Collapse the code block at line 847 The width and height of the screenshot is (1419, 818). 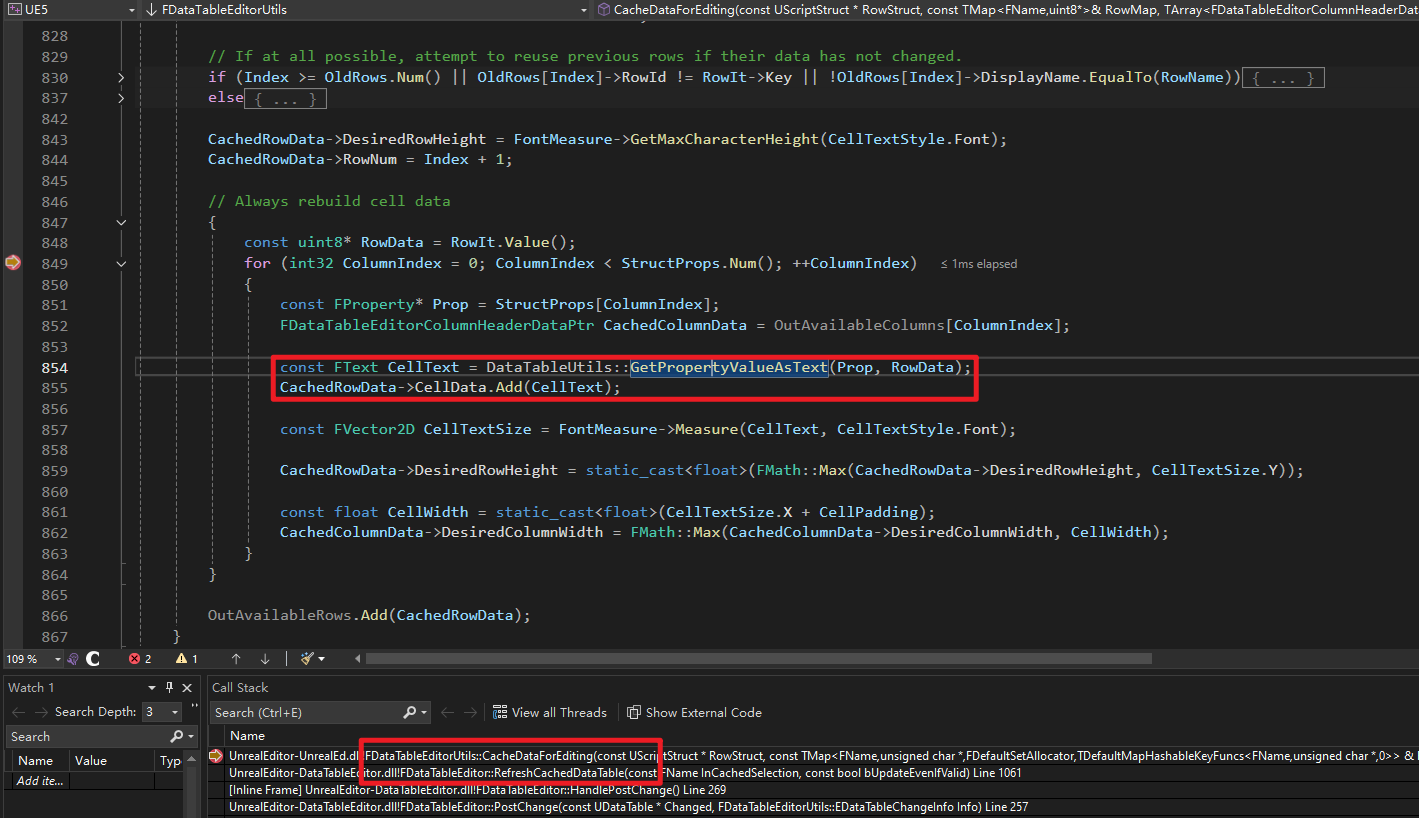(121, 222)
